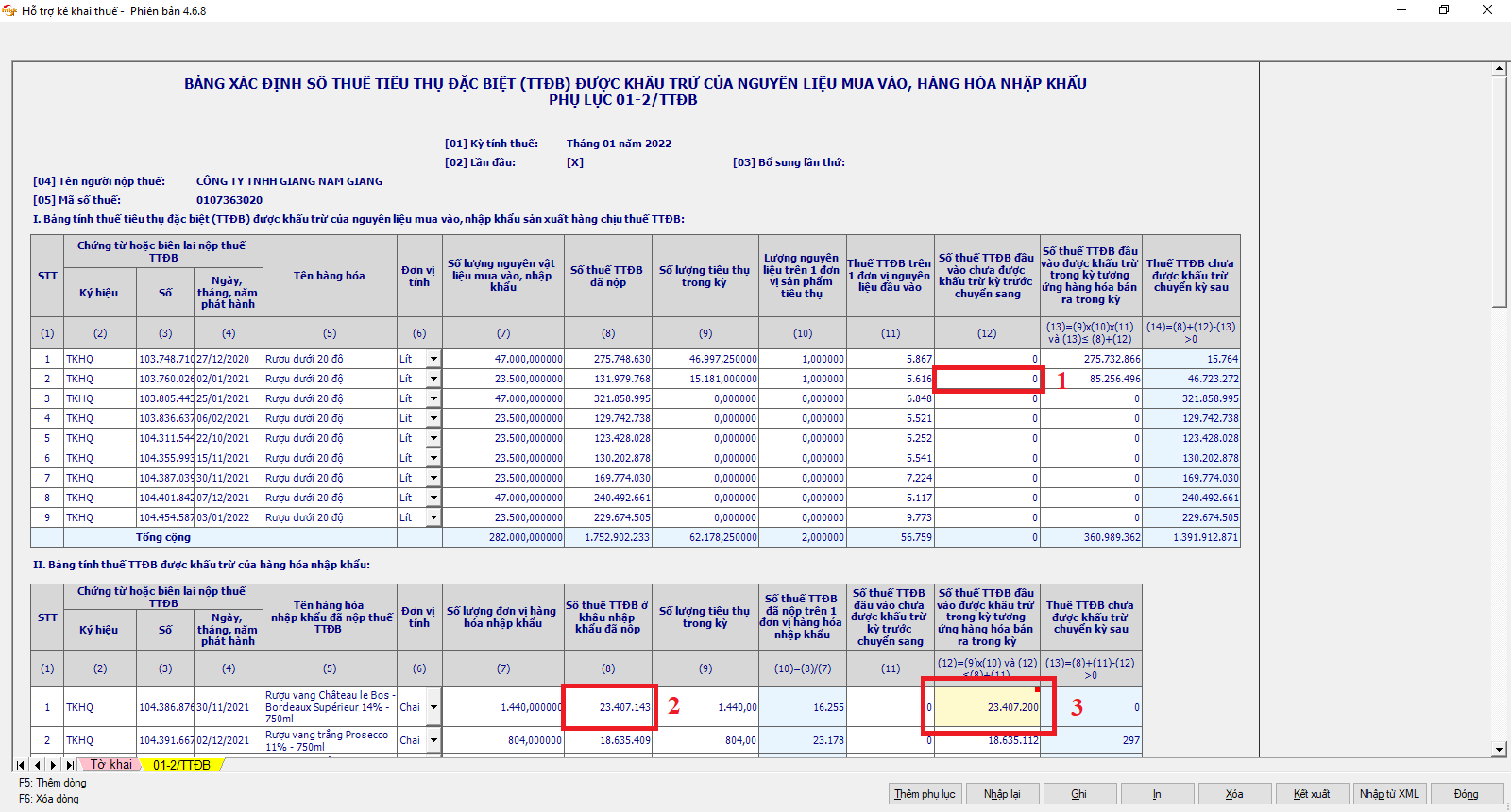Click Nhập lại button
Image resolution: width=1511 pixels, height=812 pixels.
point(1002,794)
